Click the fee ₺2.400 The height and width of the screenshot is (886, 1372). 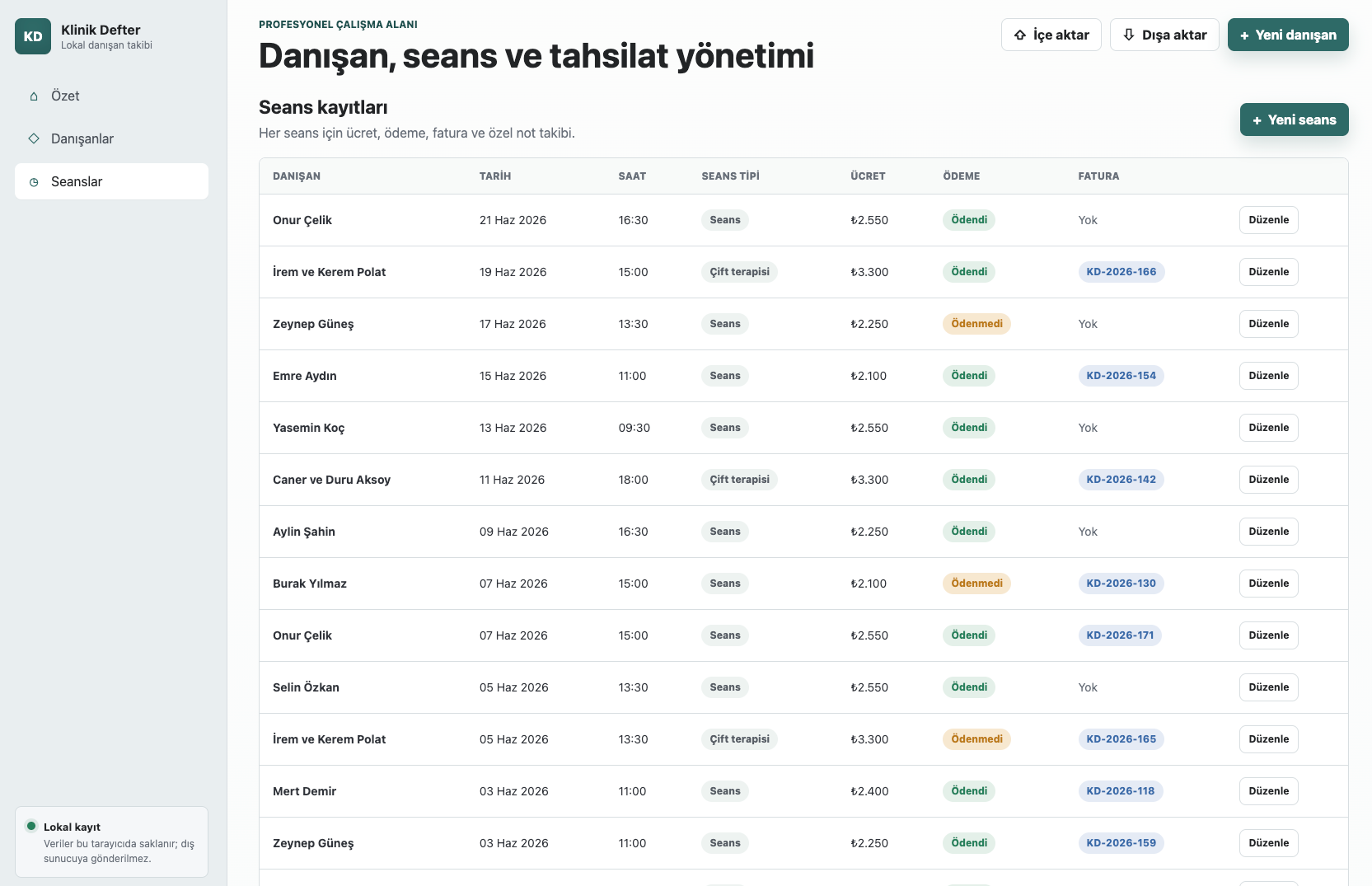click(869, 791)
